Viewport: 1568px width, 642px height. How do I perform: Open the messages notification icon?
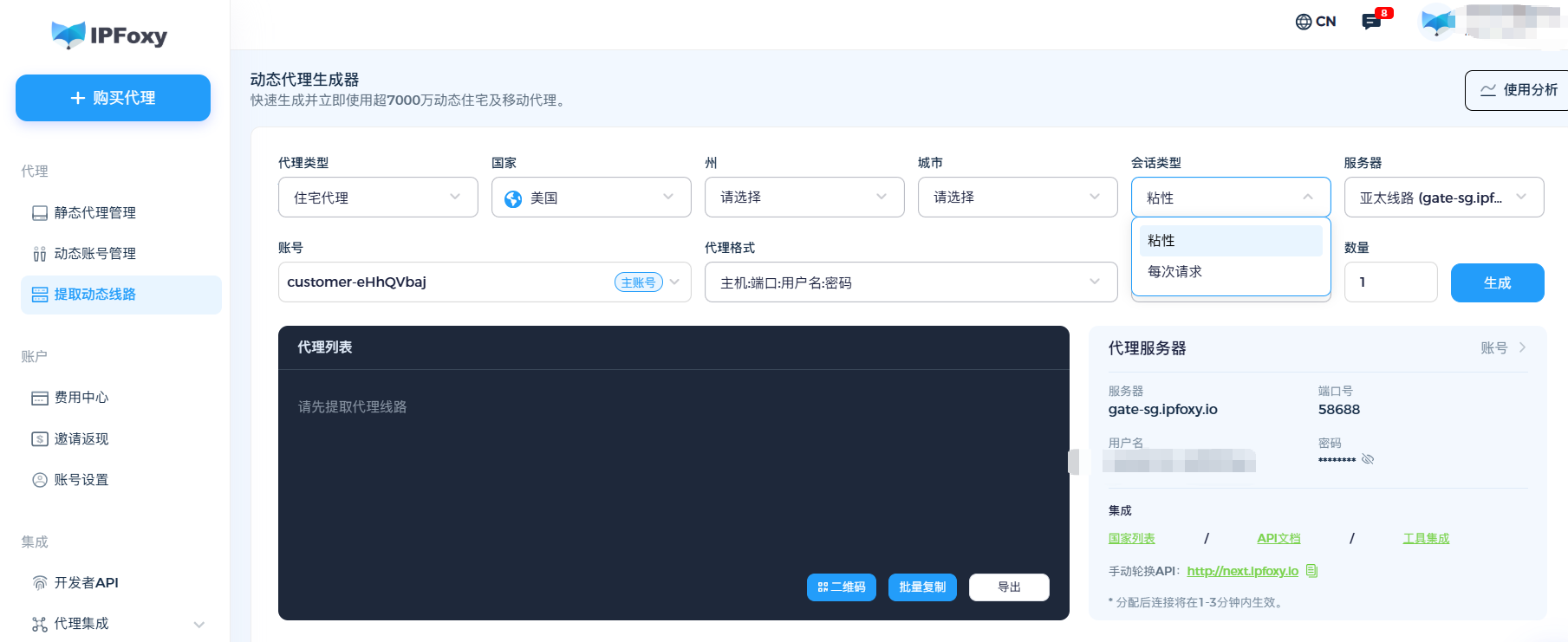tap(1370, 22)
